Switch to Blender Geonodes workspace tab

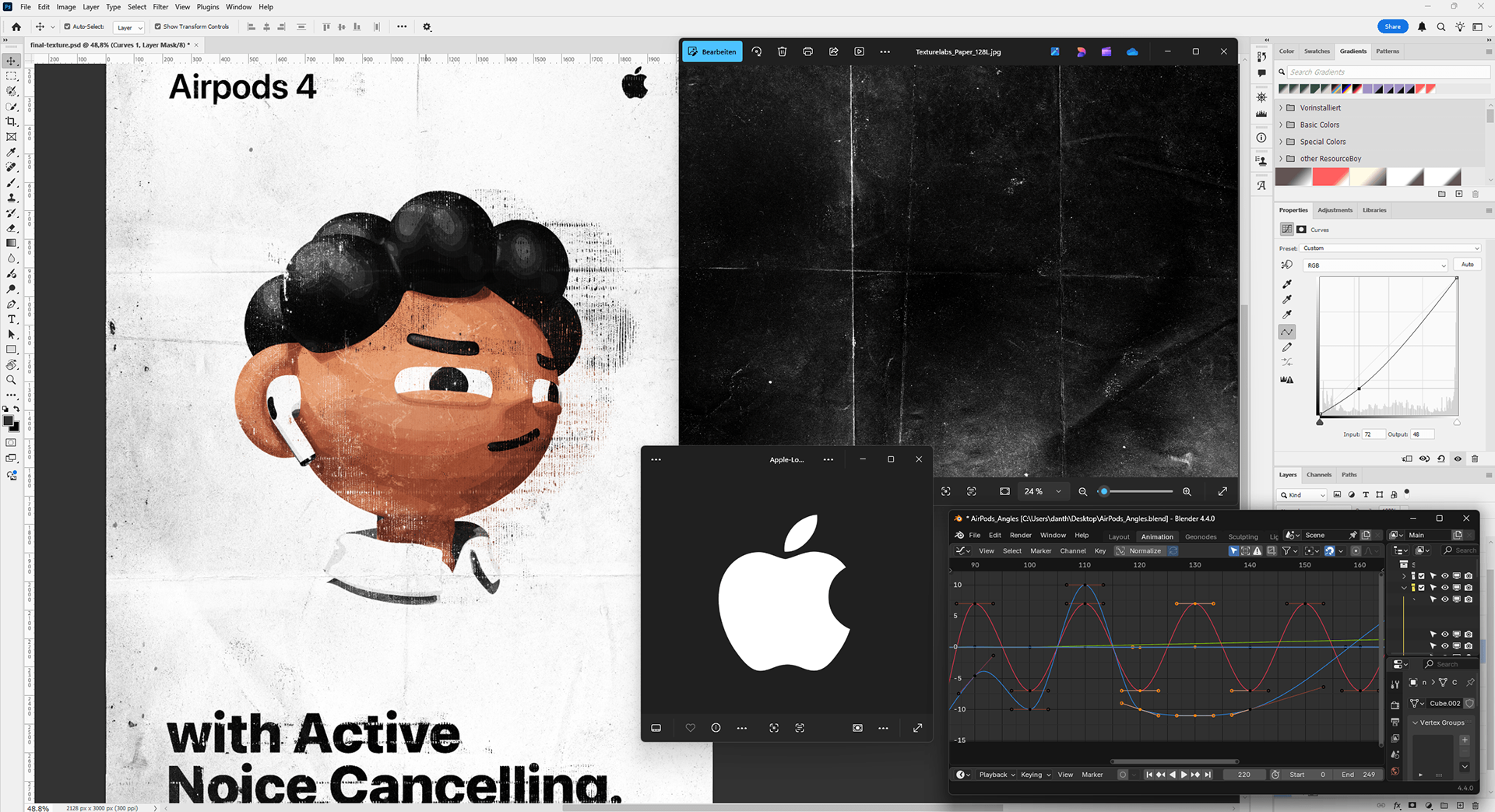coord(1201,536)
